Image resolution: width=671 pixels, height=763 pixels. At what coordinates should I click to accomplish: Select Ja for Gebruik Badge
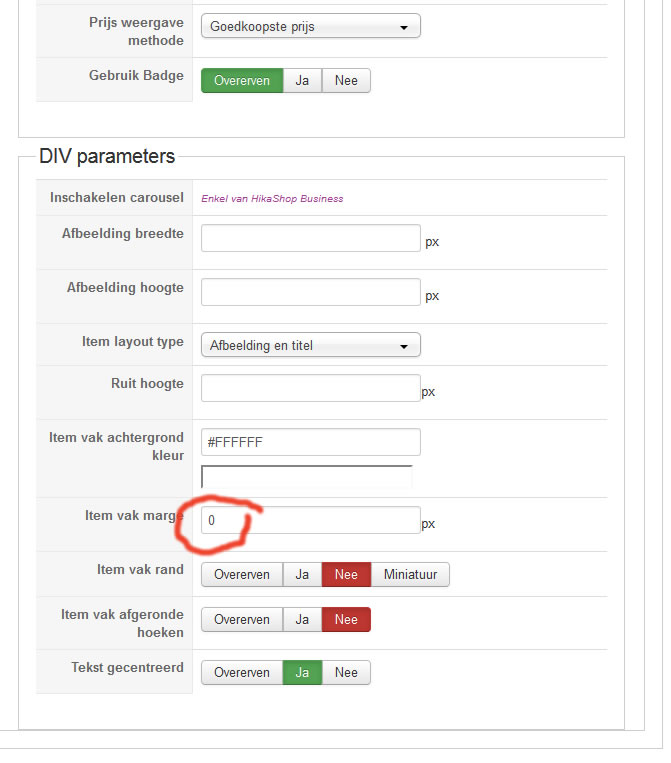[x=302, y=80]
